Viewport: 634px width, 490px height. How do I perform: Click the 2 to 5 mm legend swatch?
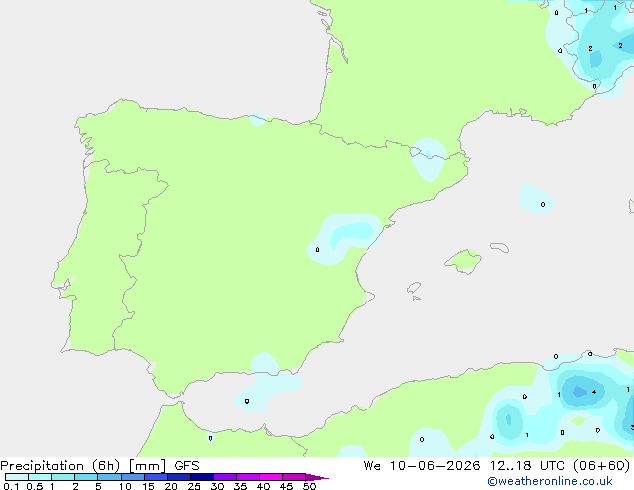click(x=86, y=477)
